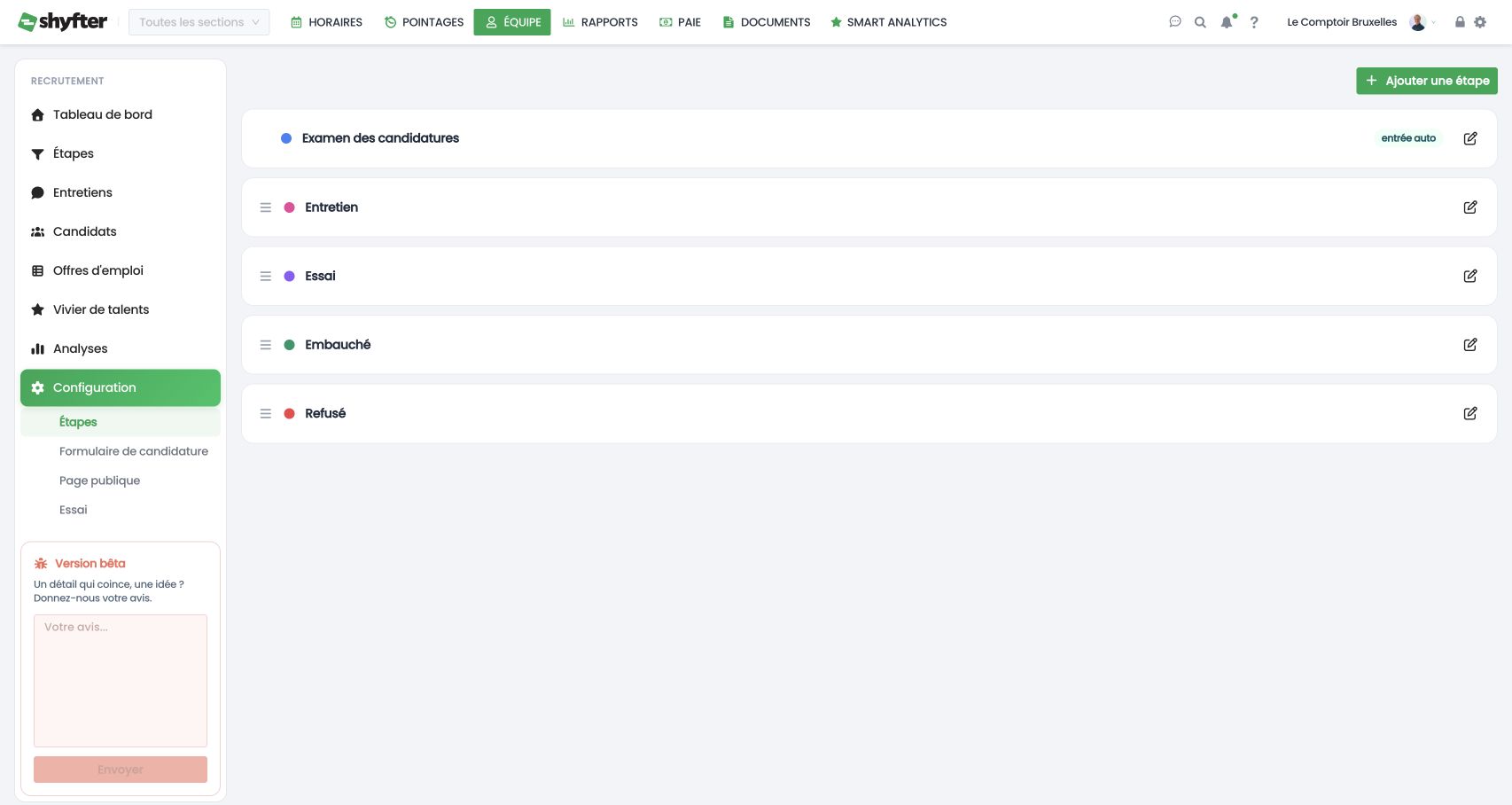Open the RAPPORTS tab
This screenshot has height=805, width=1512.
[600, 22]
